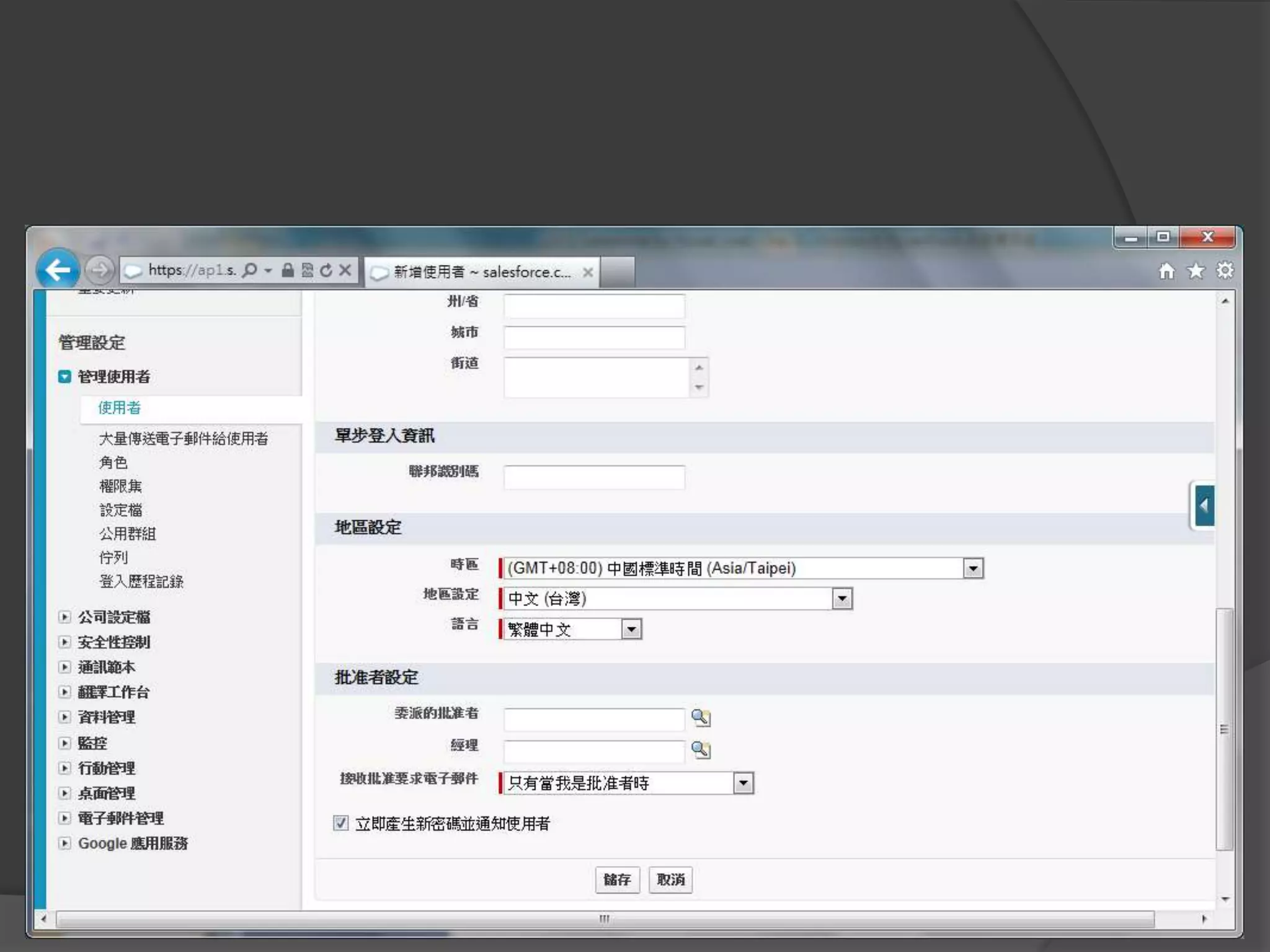Collapse the 管理使用者 tree section
The image size is (1270, 952).
pos(64,377)
